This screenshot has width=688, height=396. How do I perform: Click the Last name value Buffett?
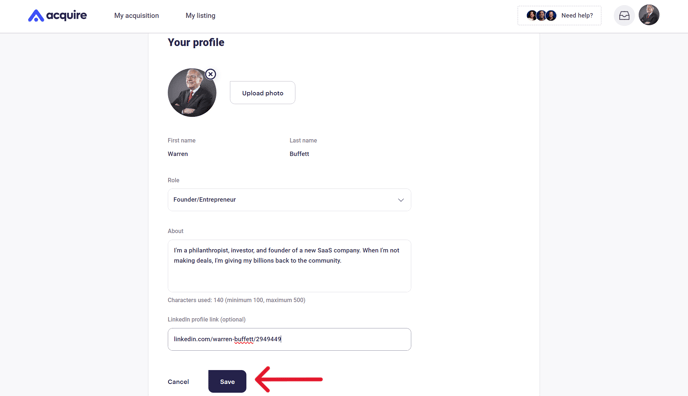tap(299, 154)
